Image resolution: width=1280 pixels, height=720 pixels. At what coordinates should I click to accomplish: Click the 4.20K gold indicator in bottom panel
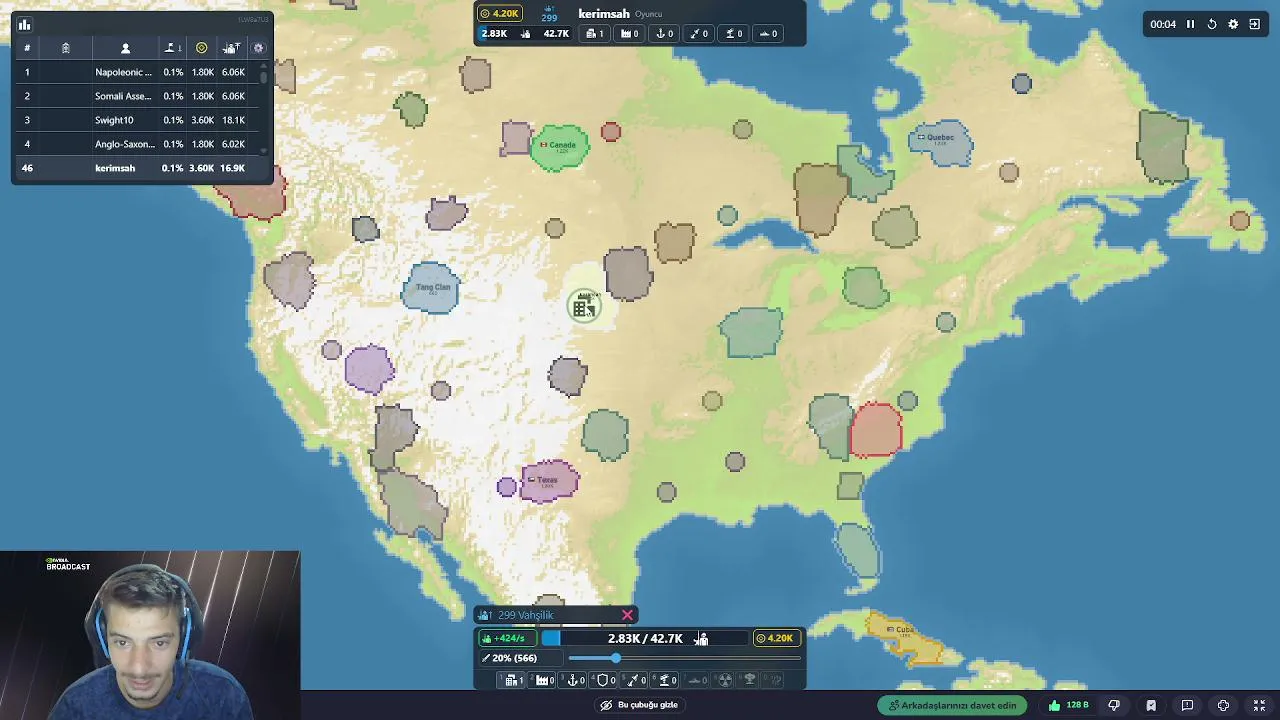tap(775, 638)
